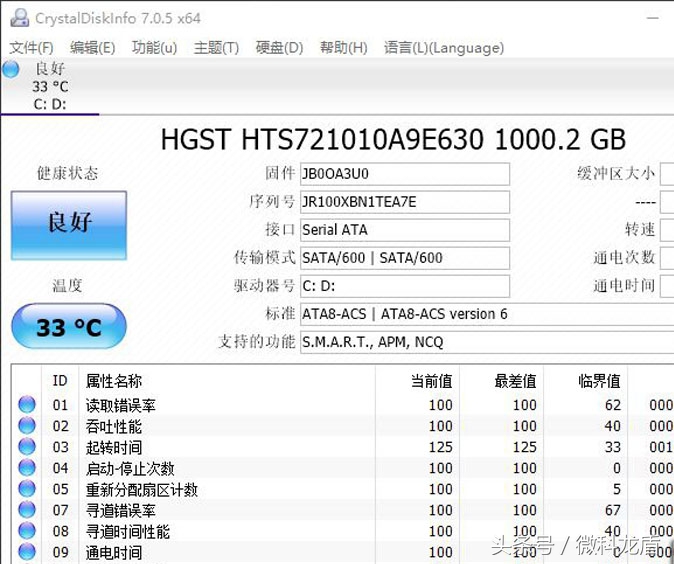Select the 读取错误率 attribute name
674x564 pixels.
coord(121,405)
